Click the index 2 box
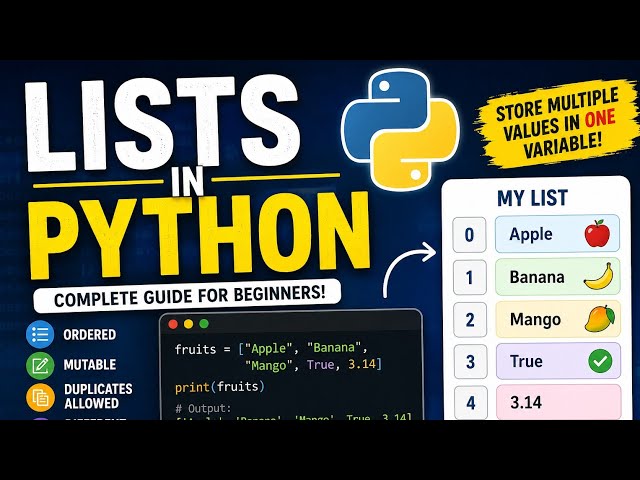Viewport: 640px width, 480px height. (470, 320)
